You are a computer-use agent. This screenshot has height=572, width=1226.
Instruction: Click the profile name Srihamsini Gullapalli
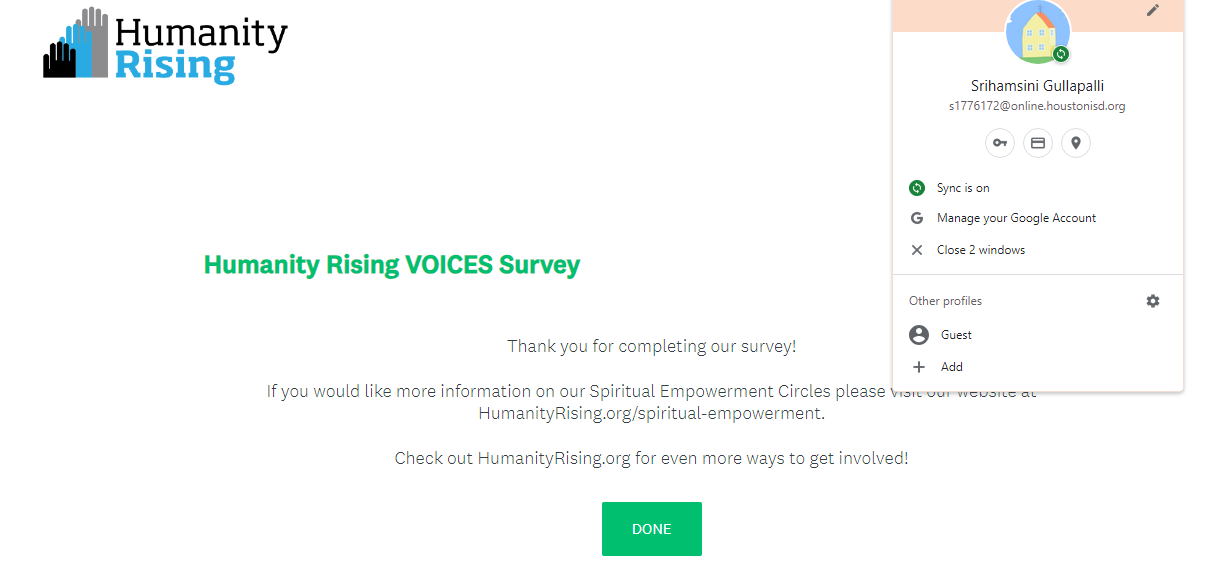click(x=1037, y=86)
